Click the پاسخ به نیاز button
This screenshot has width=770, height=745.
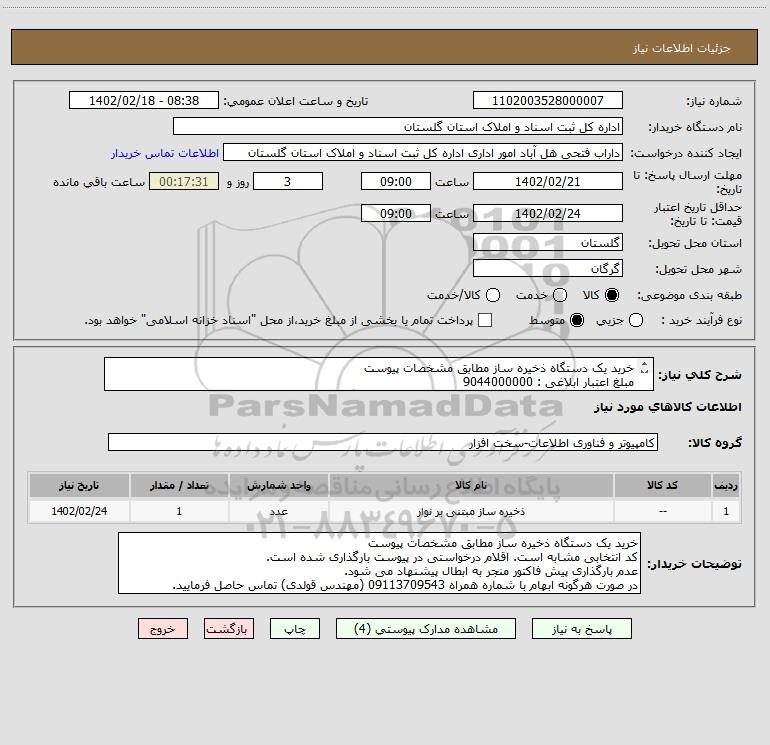pyautogui.click(x=581, y=629)
